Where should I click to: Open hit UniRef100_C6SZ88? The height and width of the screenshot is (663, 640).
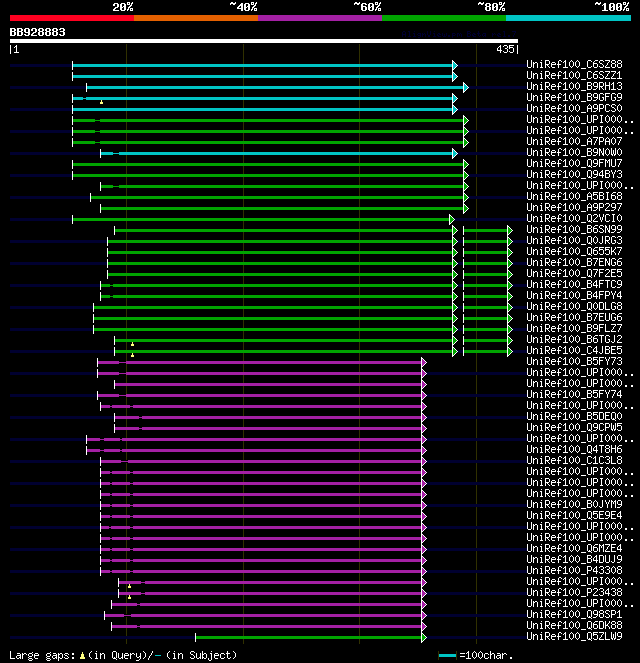coord(574,64)
